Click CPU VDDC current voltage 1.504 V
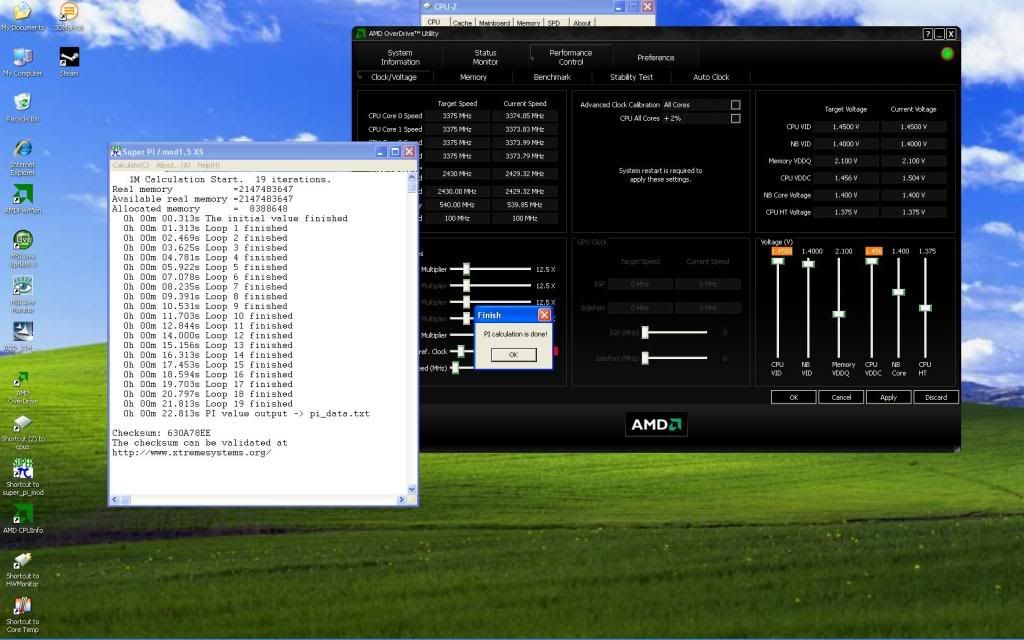The height and width of the screenshot is (640, 1024). [x=913, y=178]
